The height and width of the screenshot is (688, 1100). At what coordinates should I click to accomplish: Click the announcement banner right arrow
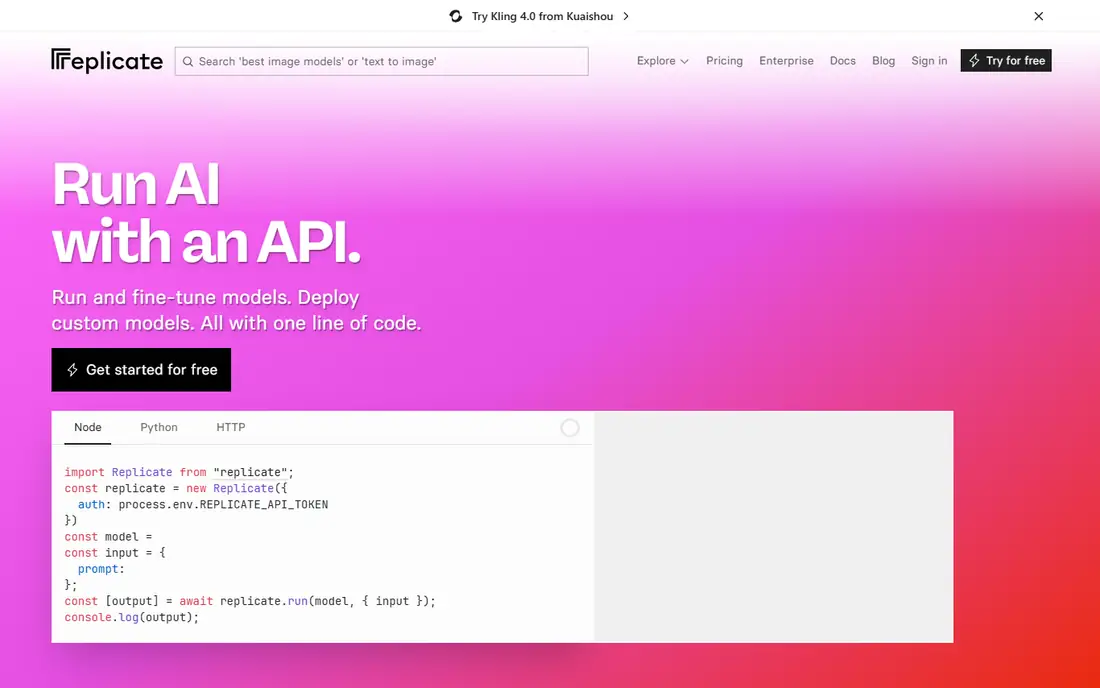[x=626, y=16]
